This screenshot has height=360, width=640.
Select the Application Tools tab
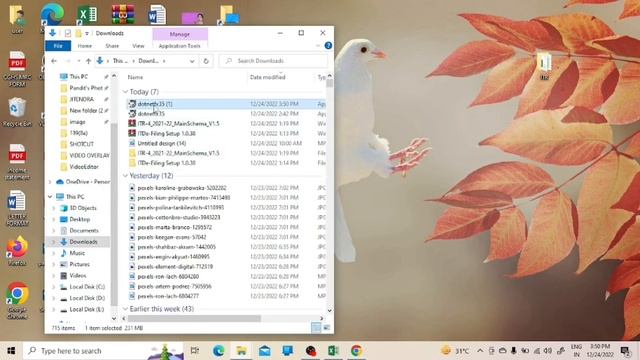[180, 46]
